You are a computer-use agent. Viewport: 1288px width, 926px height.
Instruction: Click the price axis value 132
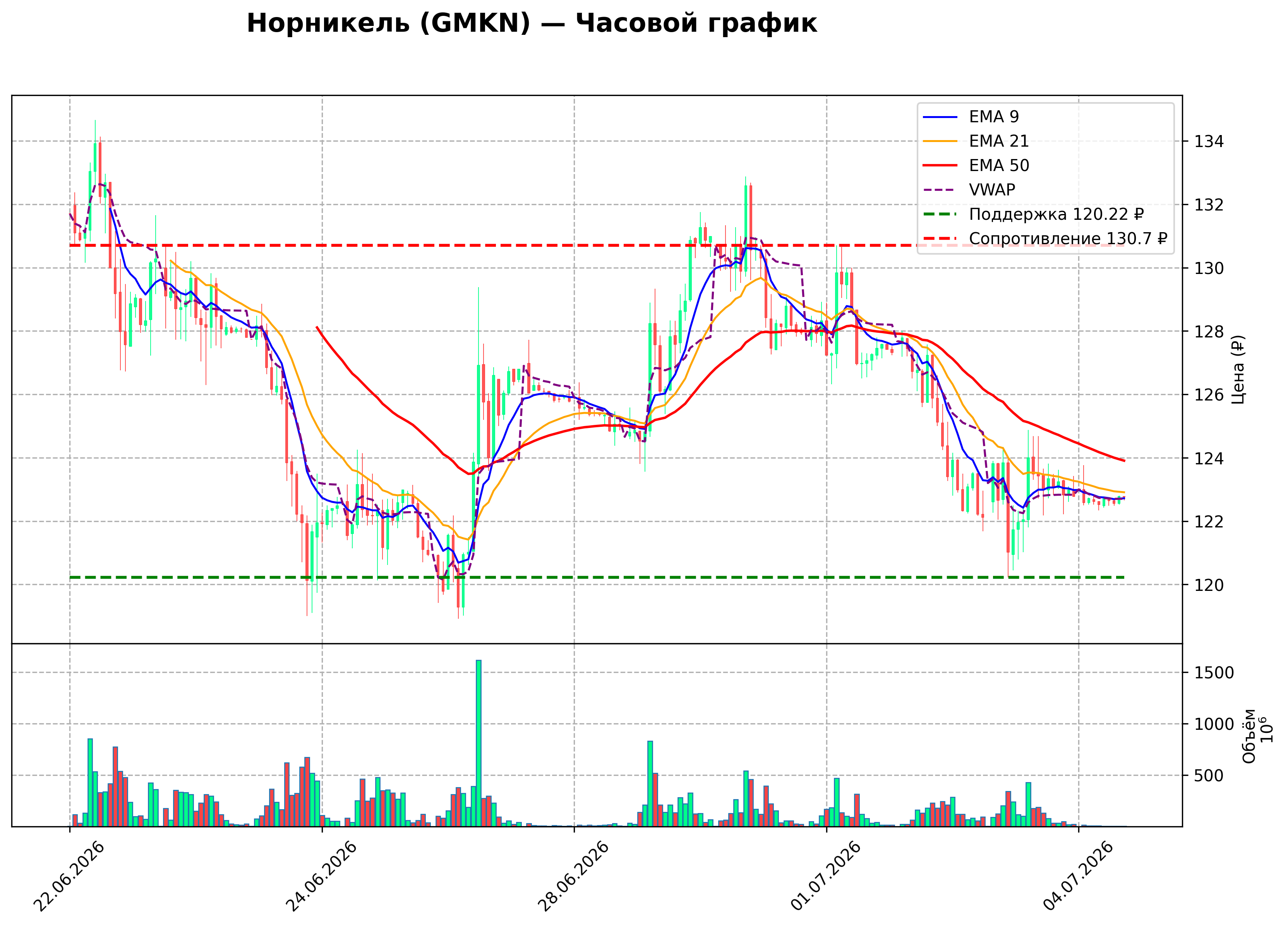[1209, 205]
